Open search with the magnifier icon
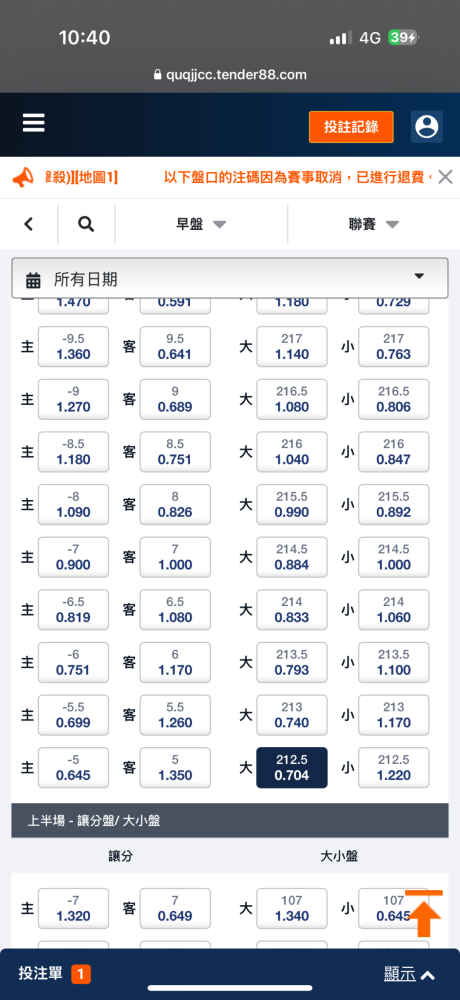This screenshot has width=460, height=1000. [x=86, y=224]
